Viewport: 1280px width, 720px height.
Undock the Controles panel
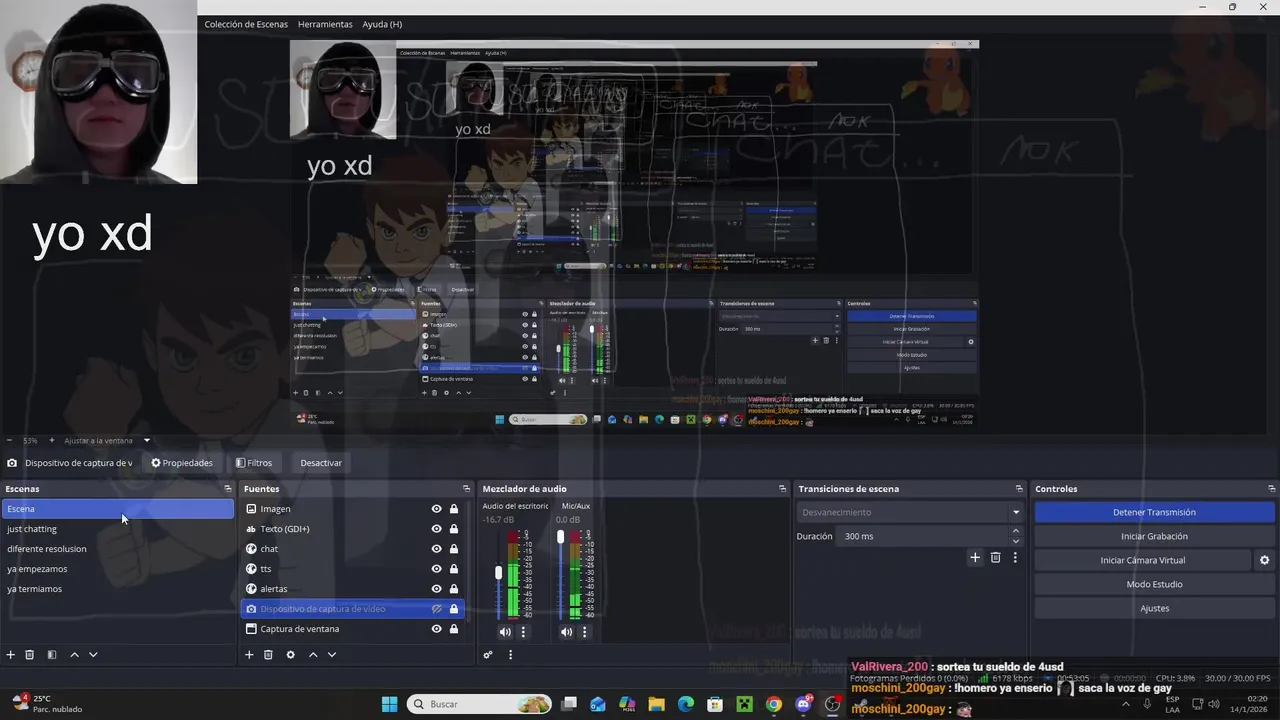click(x=1272, y=489)
